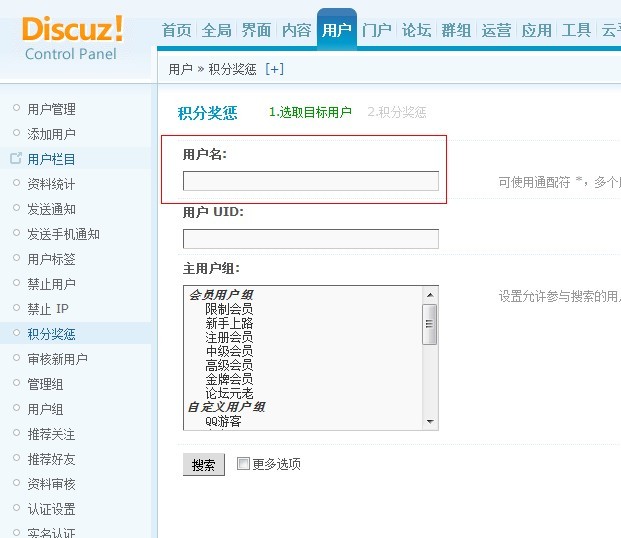Open the 群组 top navigation tab
Image resolution: width=621 pixels, height=538 pixels.
tap(457, 31)
